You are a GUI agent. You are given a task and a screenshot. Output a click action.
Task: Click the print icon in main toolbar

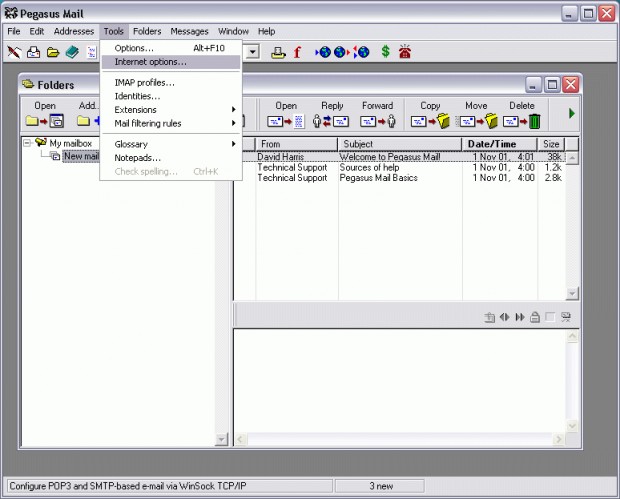(x=278, y=52)
